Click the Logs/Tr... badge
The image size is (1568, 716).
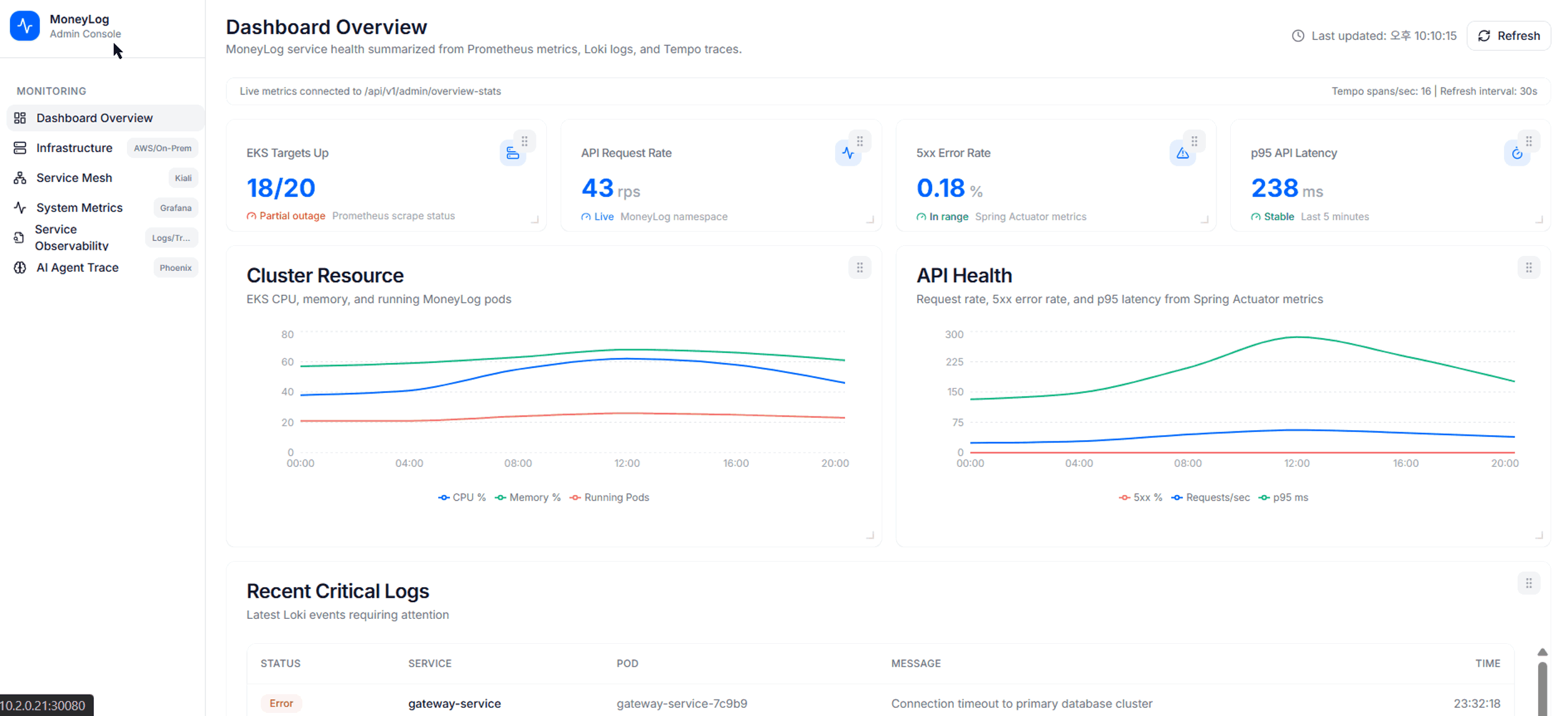tap(171, 238)
